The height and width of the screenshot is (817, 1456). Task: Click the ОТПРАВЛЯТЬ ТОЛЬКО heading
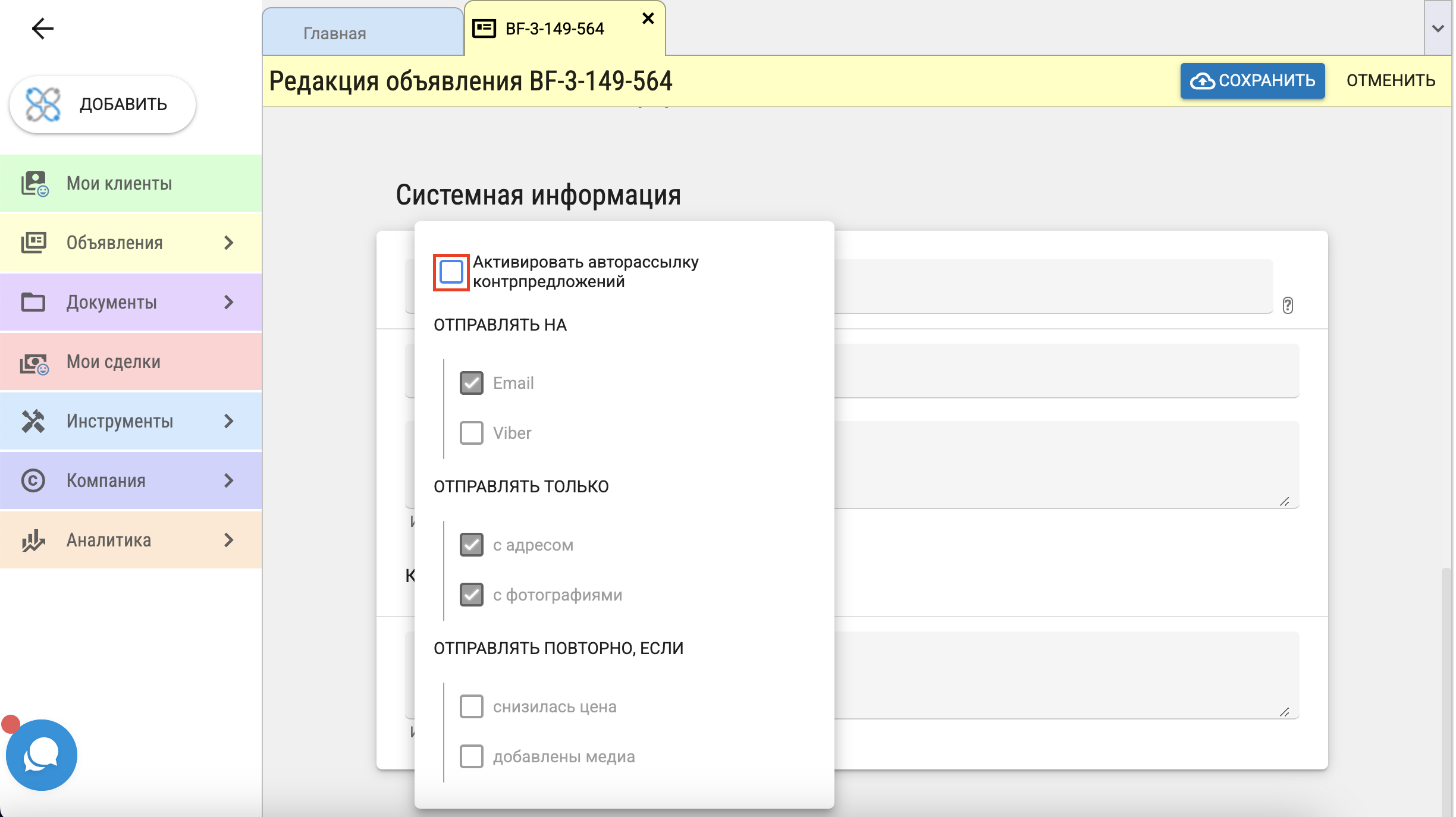point(521,486)
